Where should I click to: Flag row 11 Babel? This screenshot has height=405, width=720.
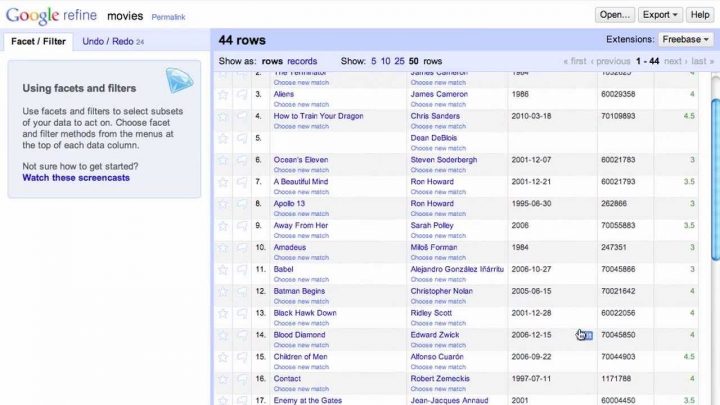point(242,270)
